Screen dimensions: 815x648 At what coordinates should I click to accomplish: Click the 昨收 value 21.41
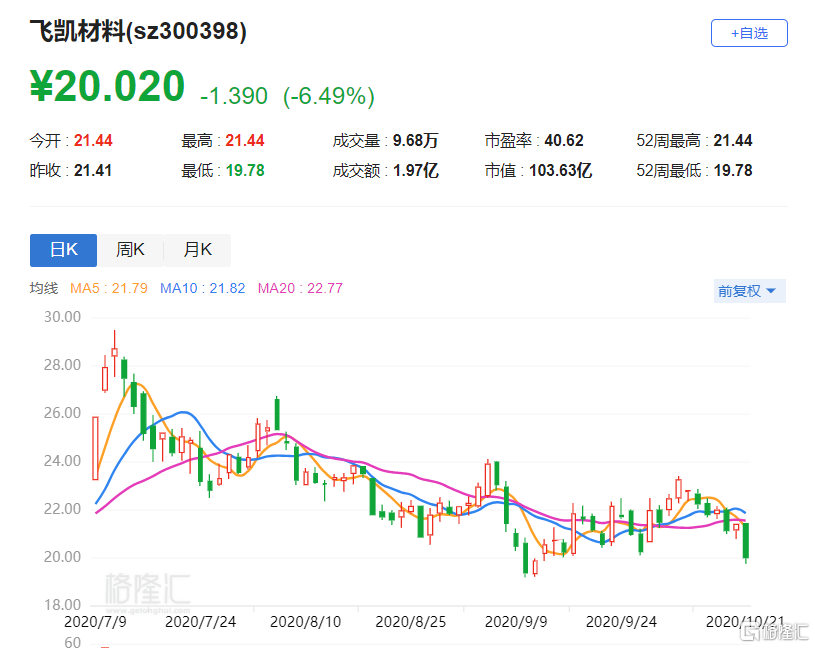click(93, 170)
